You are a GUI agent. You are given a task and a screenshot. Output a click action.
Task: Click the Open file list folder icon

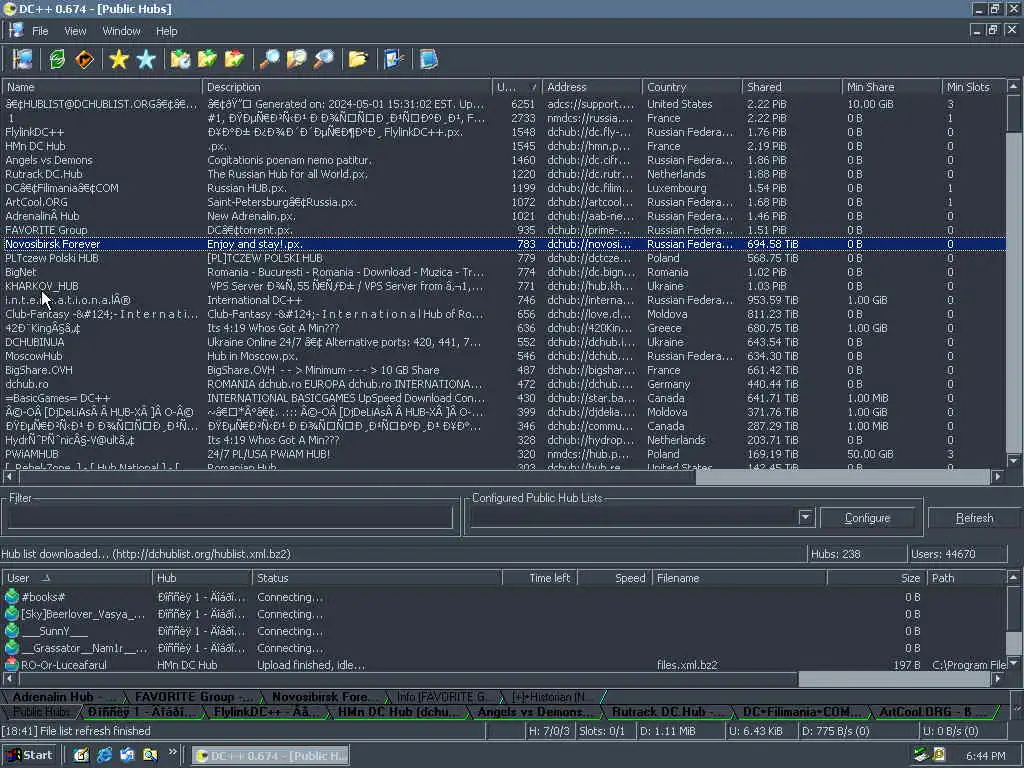pos(358,59)
